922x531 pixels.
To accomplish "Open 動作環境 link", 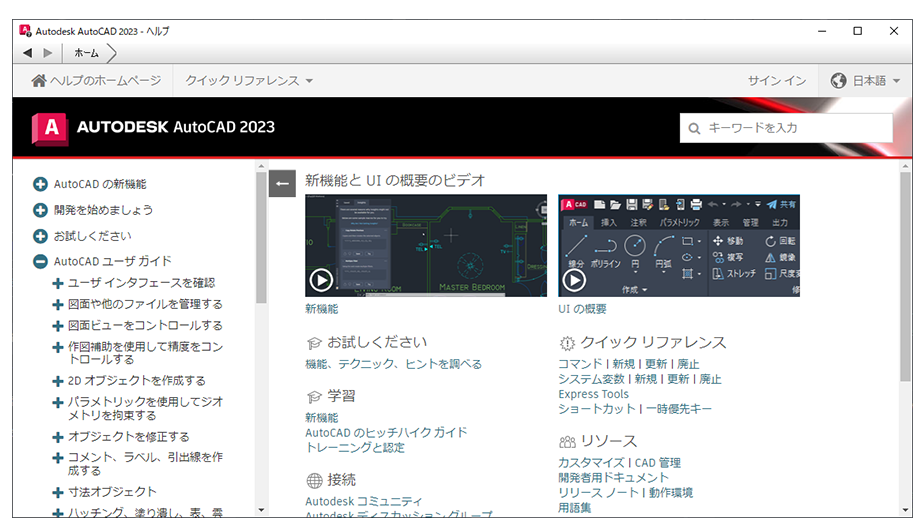I will [x=671, y=493].
